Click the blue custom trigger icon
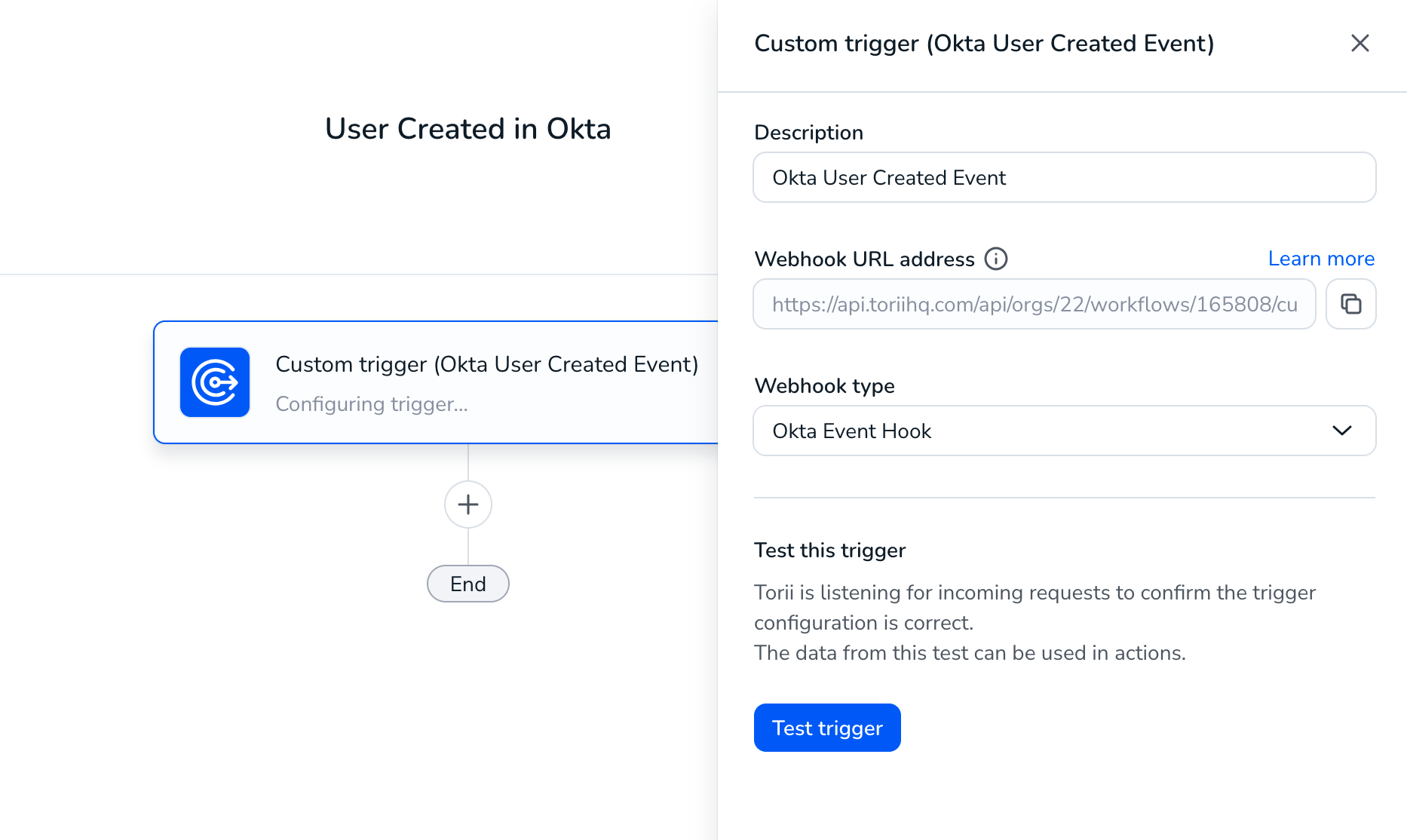The width and height of the screenshot is (1407, 840). pyautogui.click(x=215, y=382)
